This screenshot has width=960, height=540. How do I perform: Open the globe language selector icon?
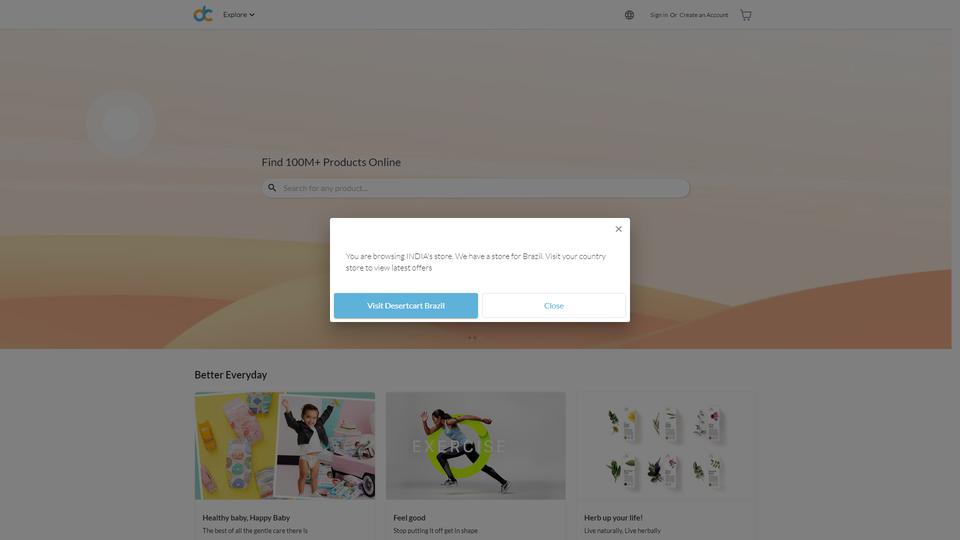pos(629,15)
